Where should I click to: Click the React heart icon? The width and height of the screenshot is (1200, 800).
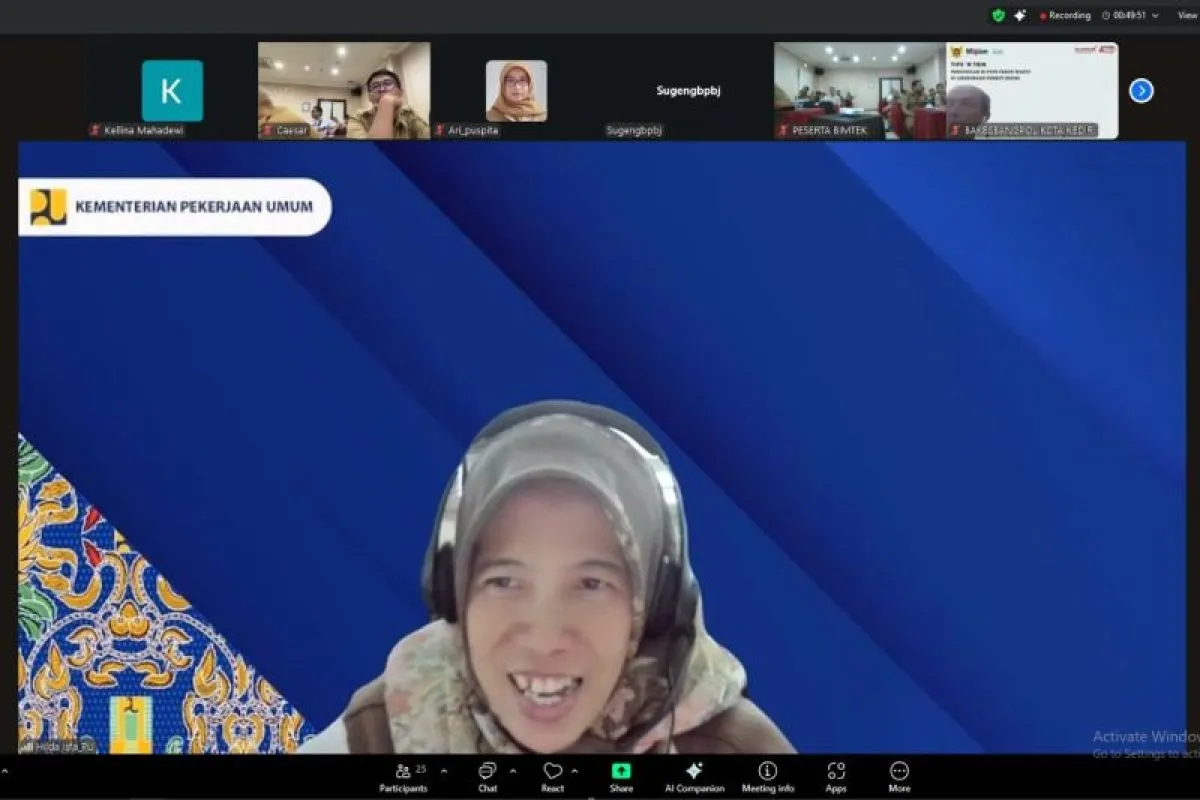(552, 776)
